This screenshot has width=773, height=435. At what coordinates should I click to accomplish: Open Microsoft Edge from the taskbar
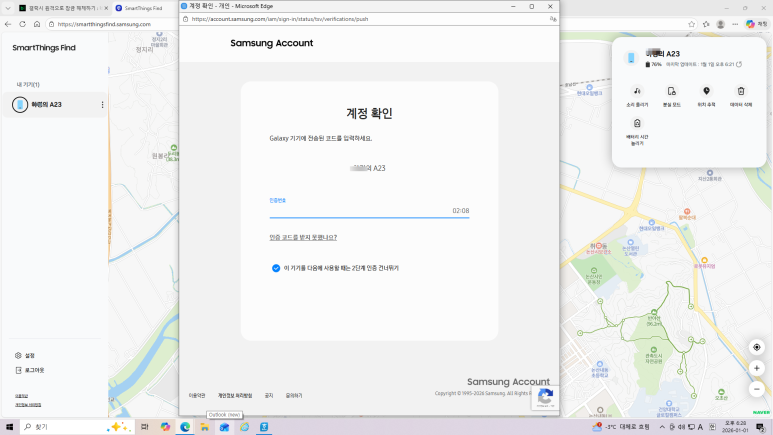(x=185, y=427)
